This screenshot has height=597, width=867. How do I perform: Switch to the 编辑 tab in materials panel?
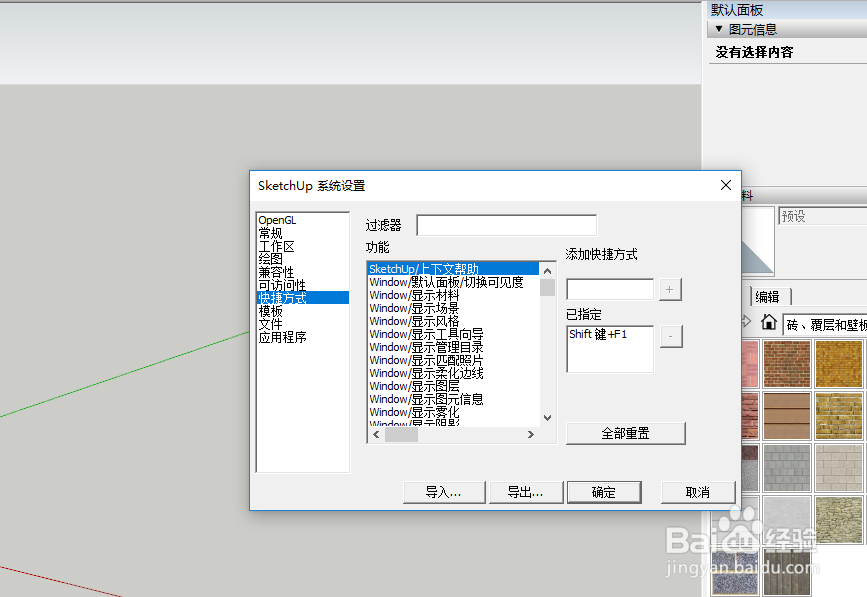tap(768, 297)
